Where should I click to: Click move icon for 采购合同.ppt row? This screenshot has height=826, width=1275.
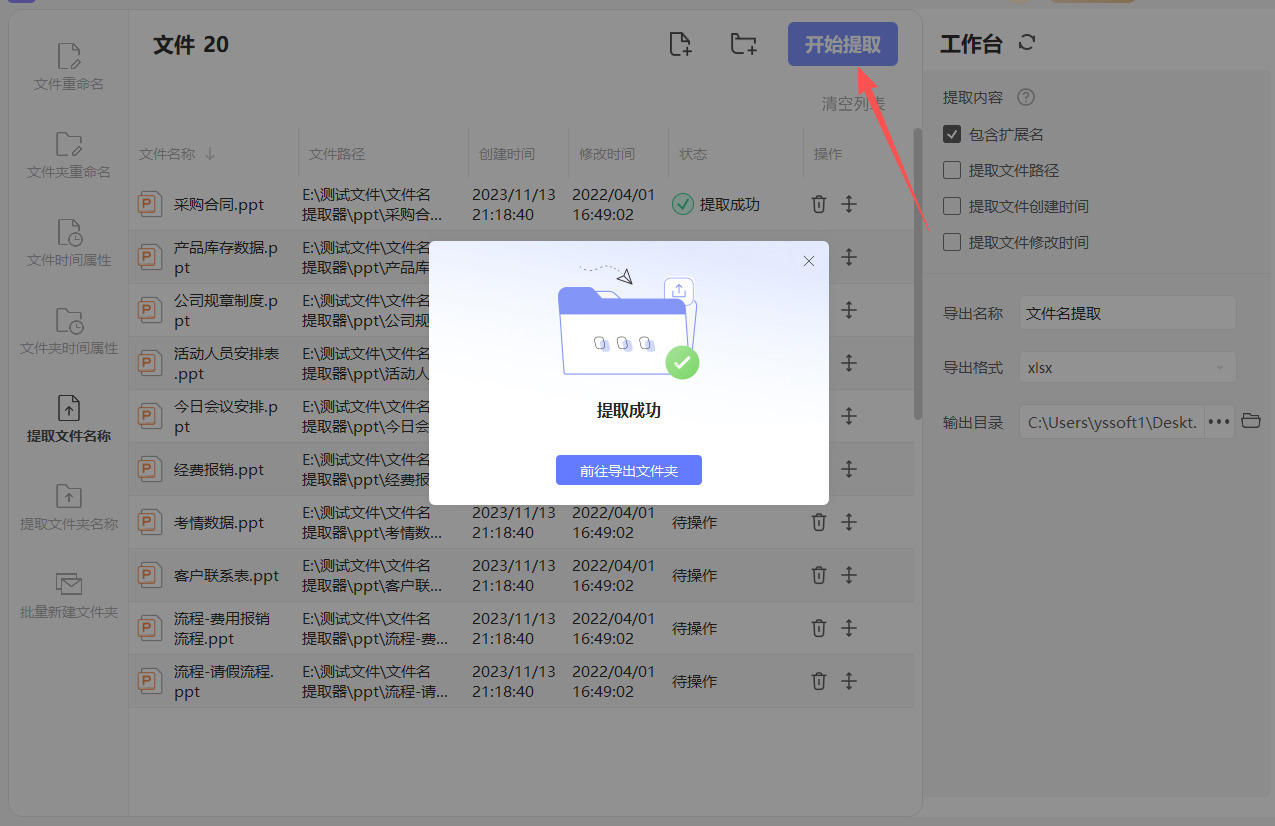click(x=849, y=204)
